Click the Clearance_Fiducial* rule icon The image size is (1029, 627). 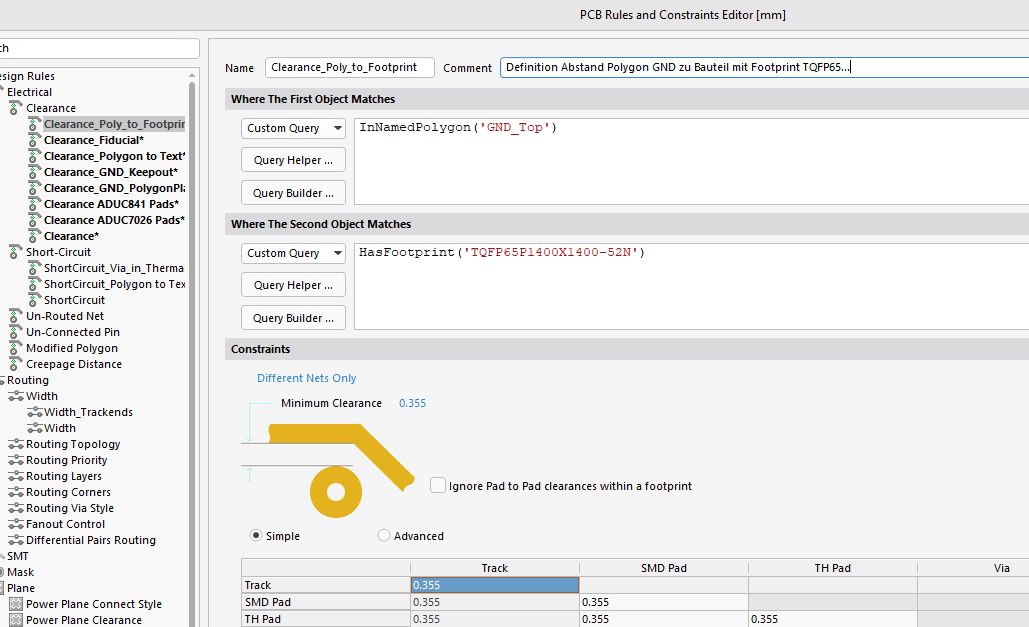35,140
